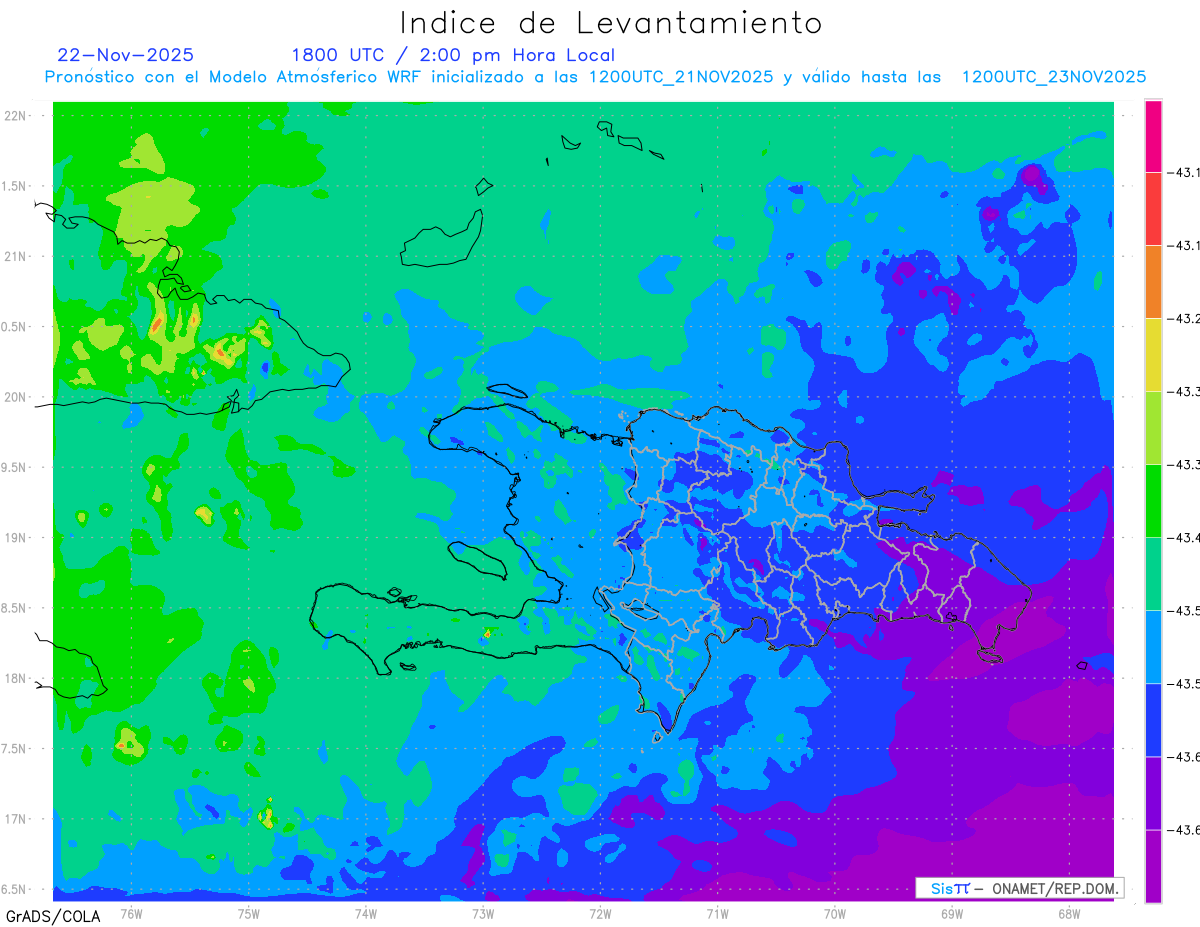Click the '1200UTC_23NOV2025' valid-until time
This screenshot has width=1200, height=927.
click(x=1054, y=77)
